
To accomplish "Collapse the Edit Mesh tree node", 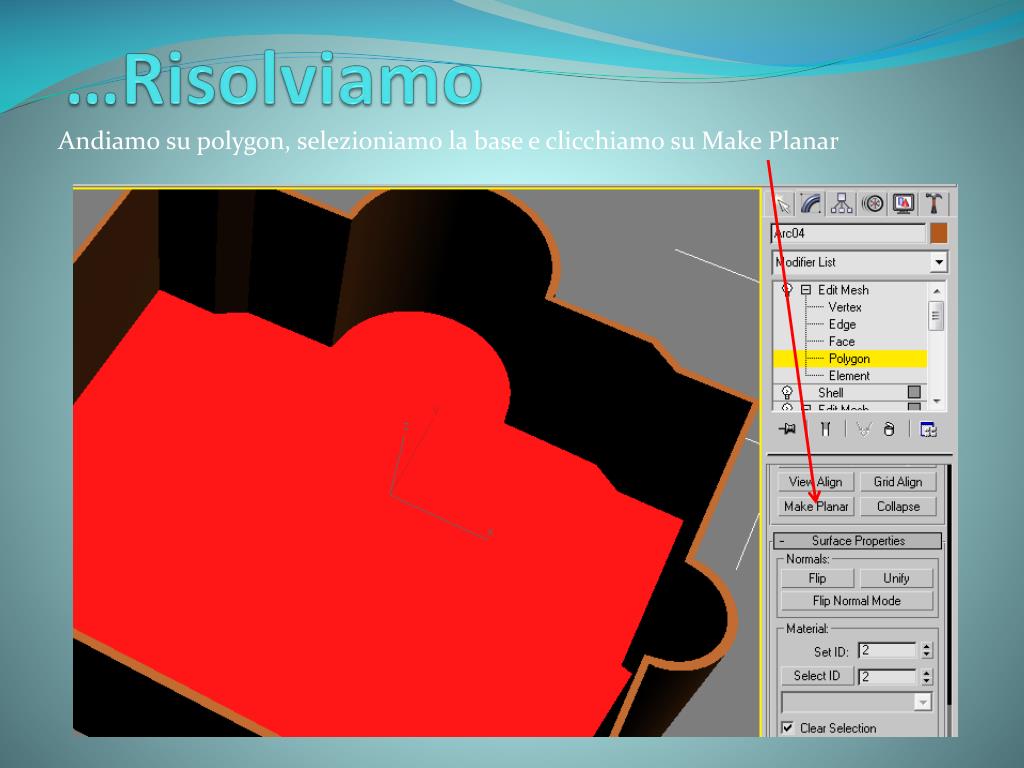I will tap(806, 289).
